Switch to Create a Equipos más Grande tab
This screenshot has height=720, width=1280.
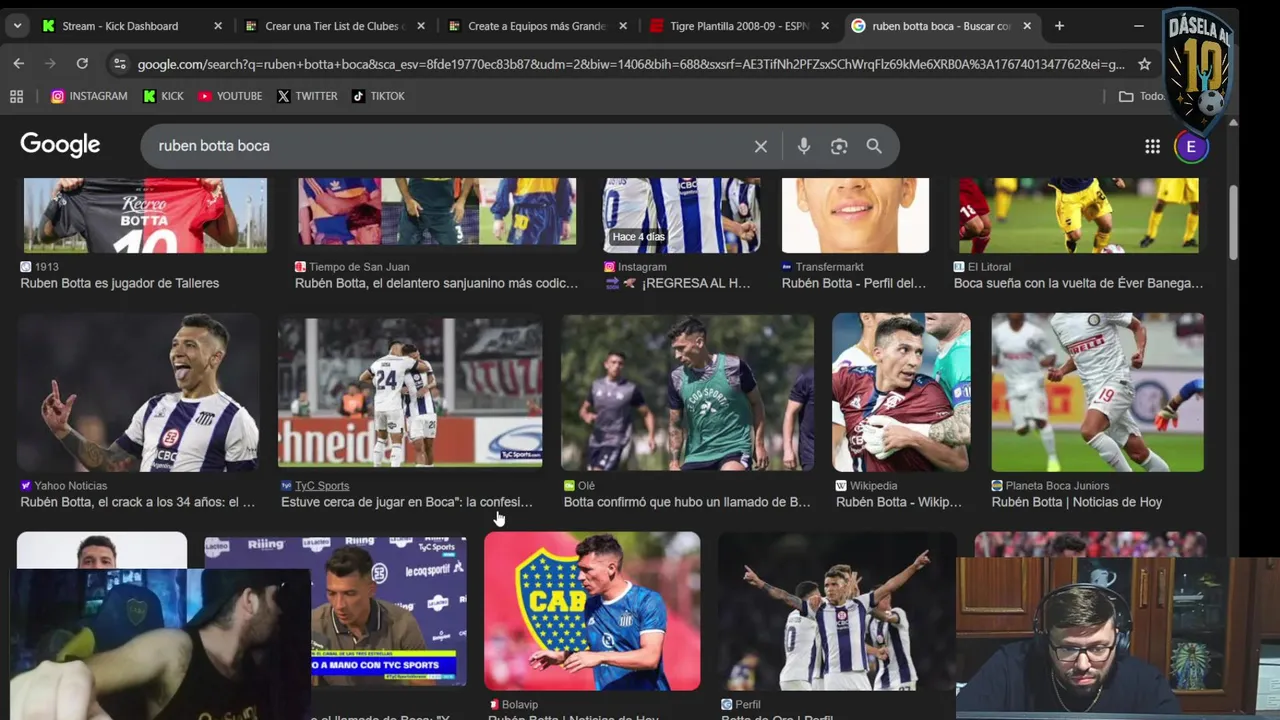(x=538, y=26)
